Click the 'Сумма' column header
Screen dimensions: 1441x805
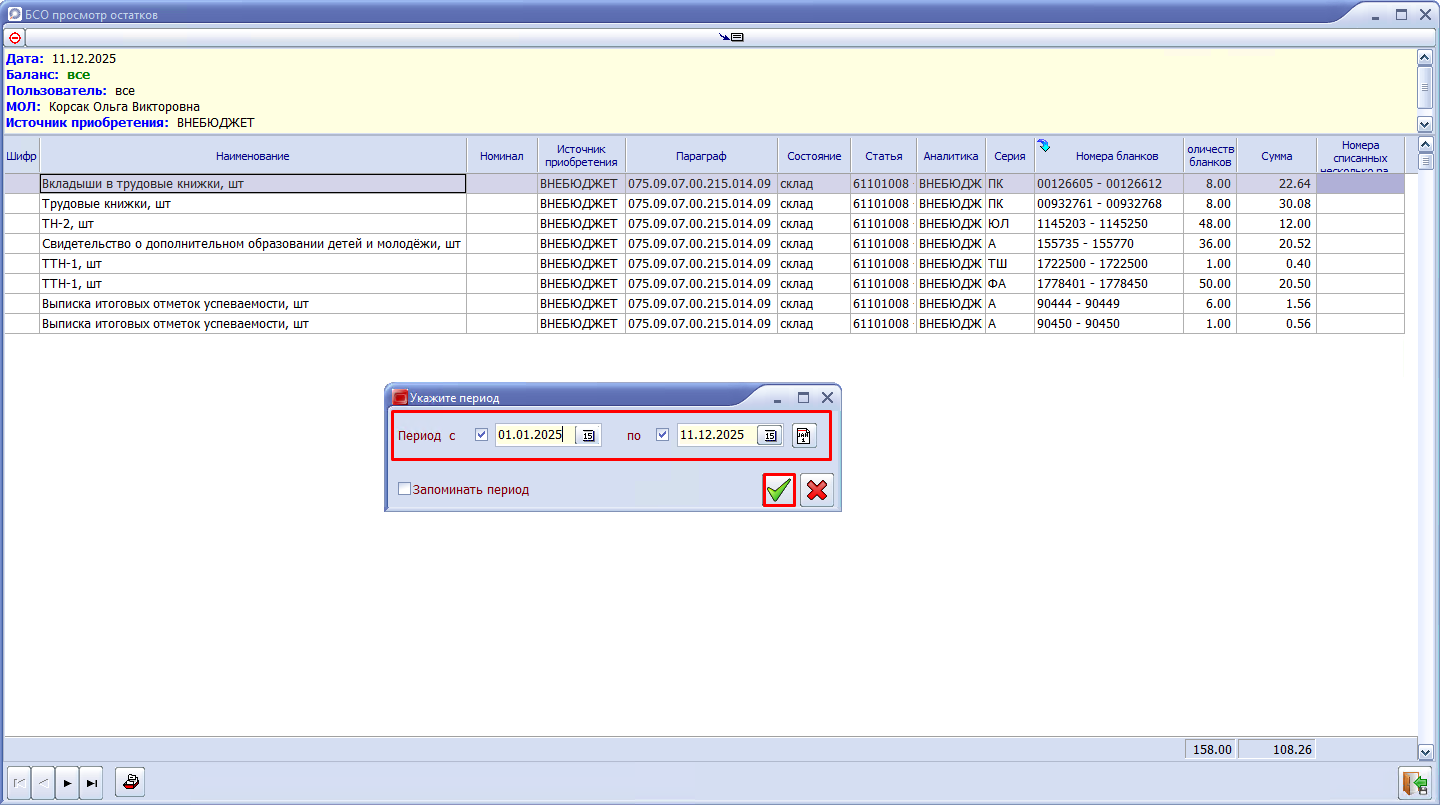pos(1276,156)
